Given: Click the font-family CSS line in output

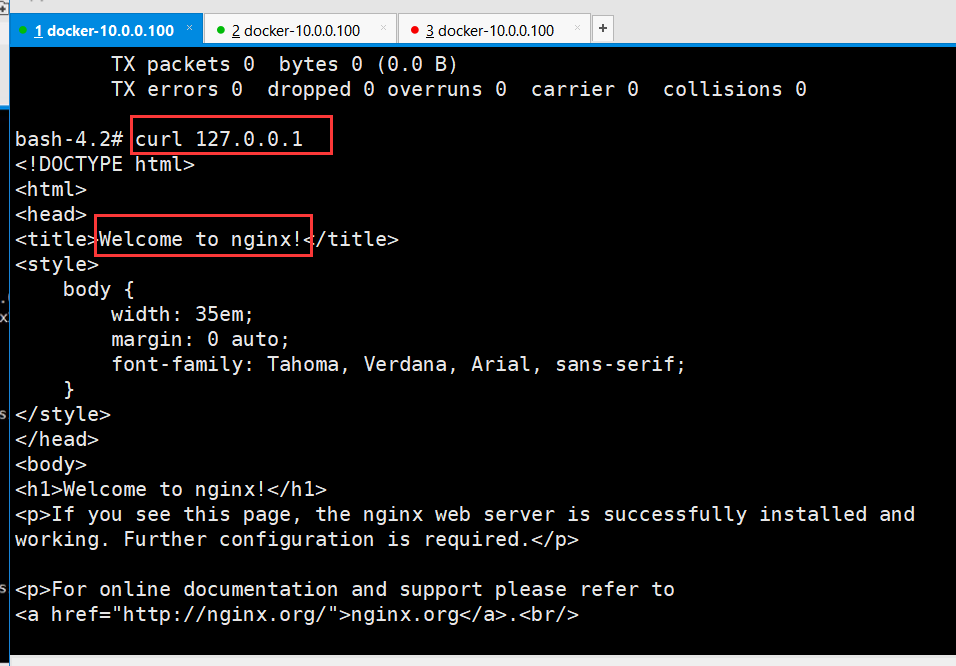Looking at the screenshot, I should [398, 364].
